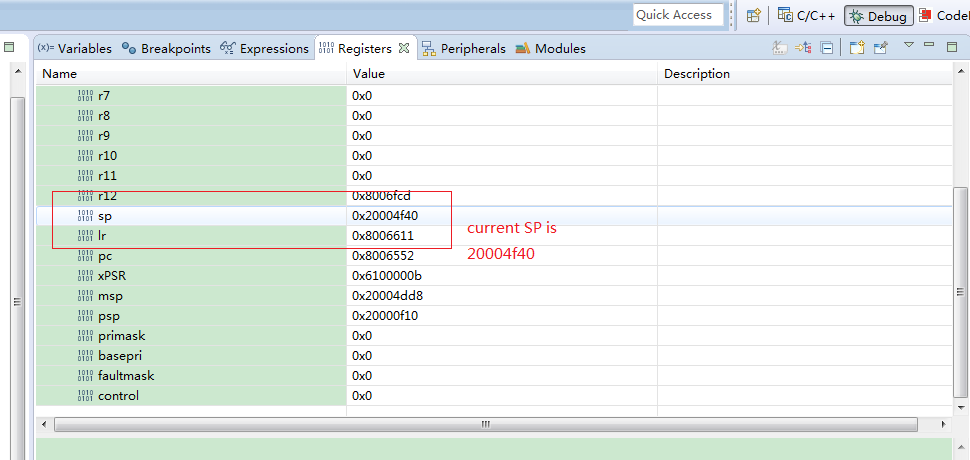The height and width of the screenshot is (460, 970).
Task: Close the Registers tab
Action: coord(404,47)
